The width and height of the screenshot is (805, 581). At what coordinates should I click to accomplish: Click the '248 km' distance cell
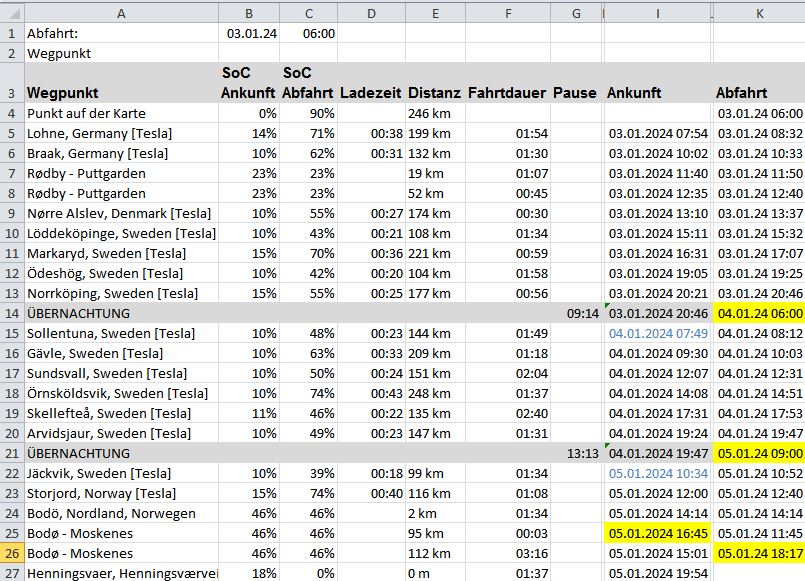pyautogui.click(x=435, y=393)
